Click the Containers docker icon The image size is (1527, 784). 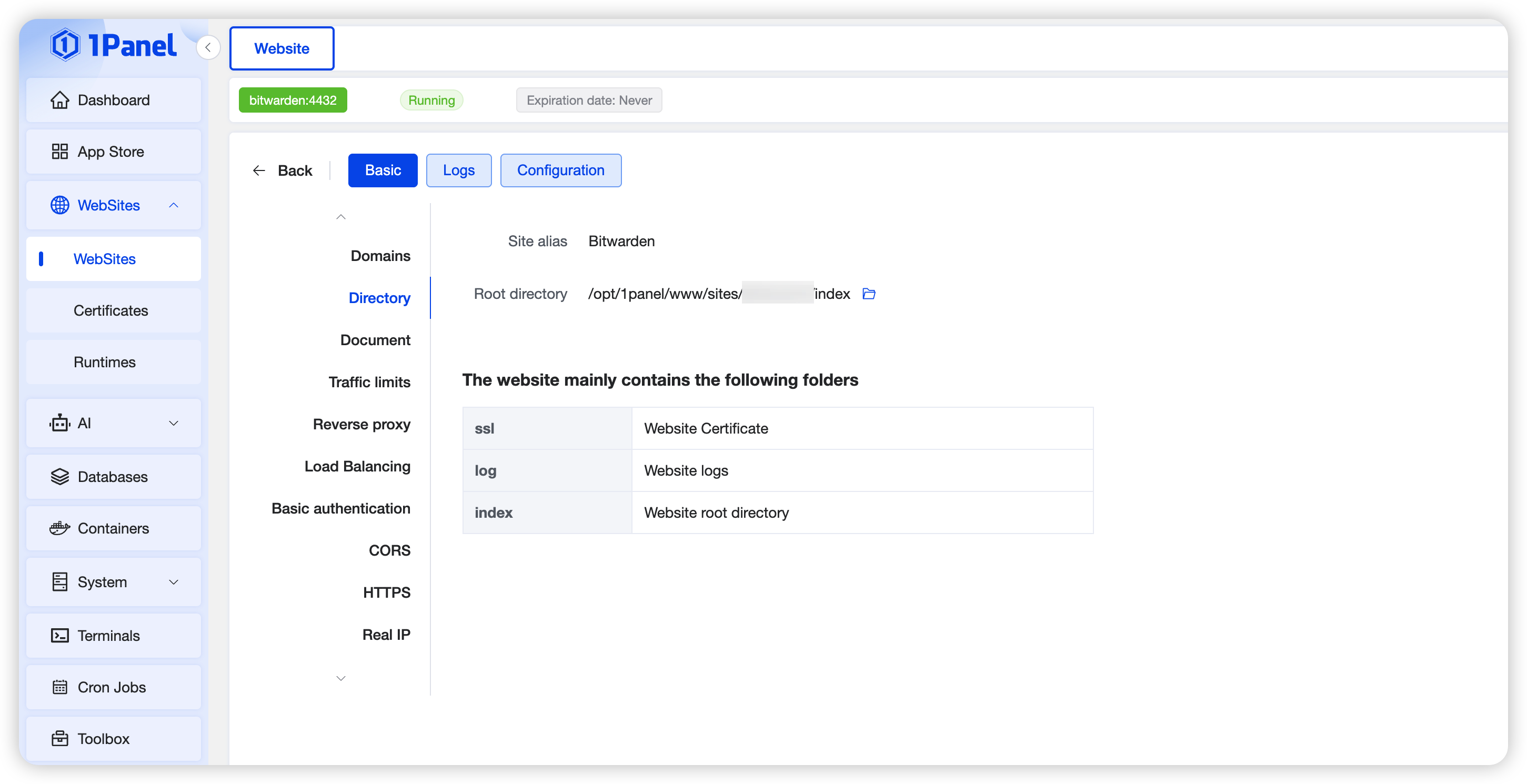(59, 528)
